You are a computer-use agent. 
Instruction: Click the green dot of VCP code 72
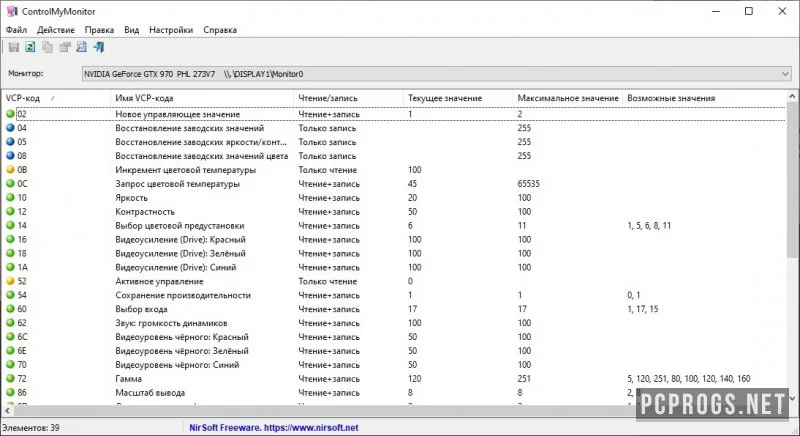click(x=10, y=378)
